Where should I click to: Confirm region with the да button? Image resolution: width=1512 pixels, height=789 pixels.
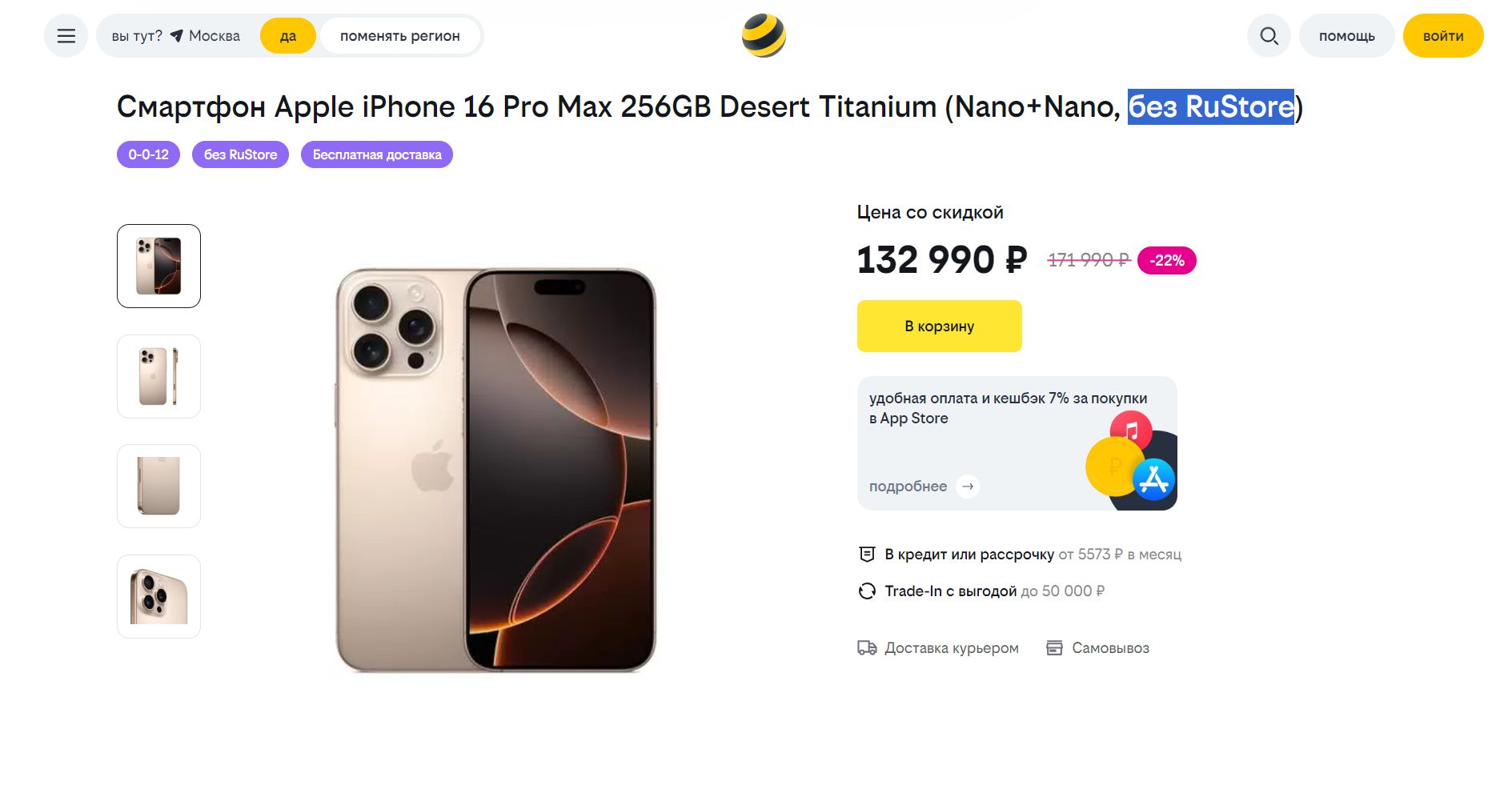(x=288, y=36)
